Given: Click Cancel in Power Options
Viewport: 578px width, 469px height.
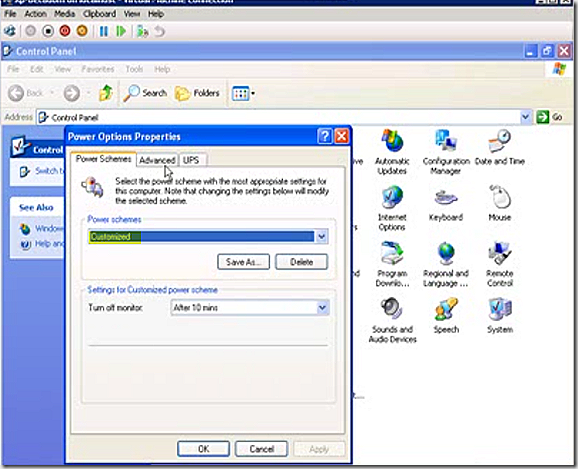Looking at the screenshot, I should [x=261, y=449].
